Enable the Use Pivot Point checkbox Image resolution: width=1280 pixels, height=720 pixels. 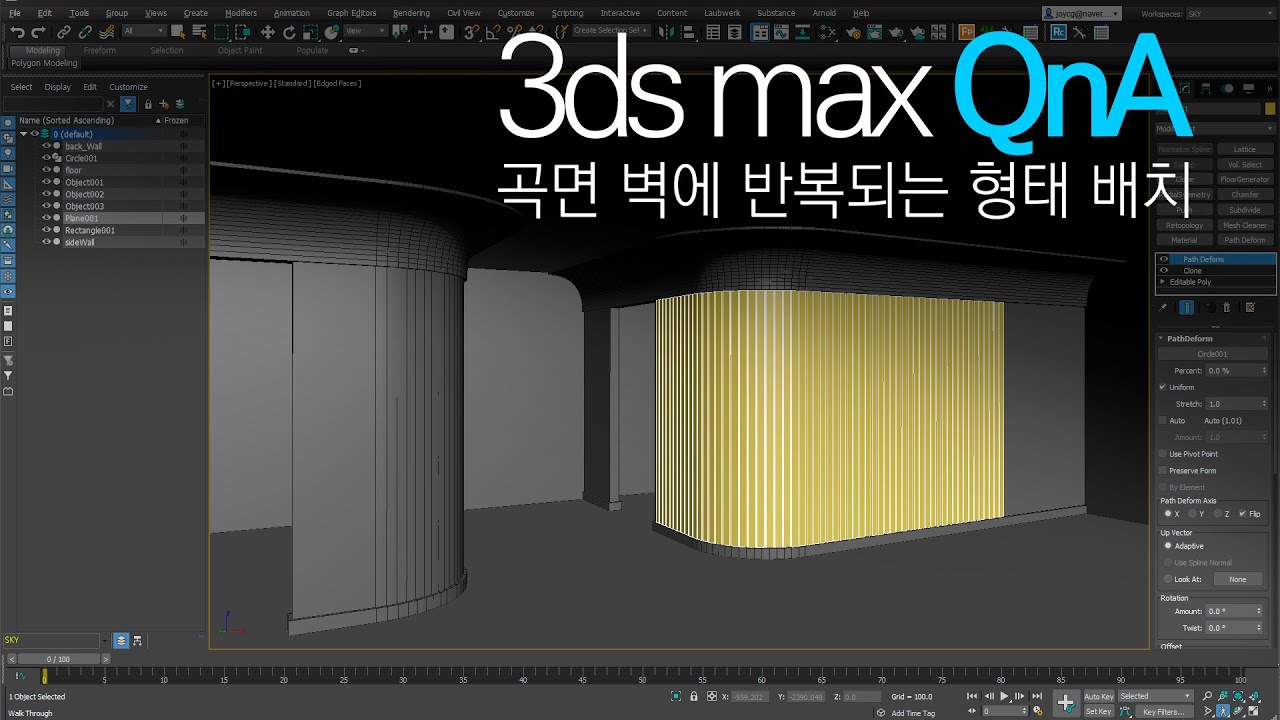[x=1162, y=454]
